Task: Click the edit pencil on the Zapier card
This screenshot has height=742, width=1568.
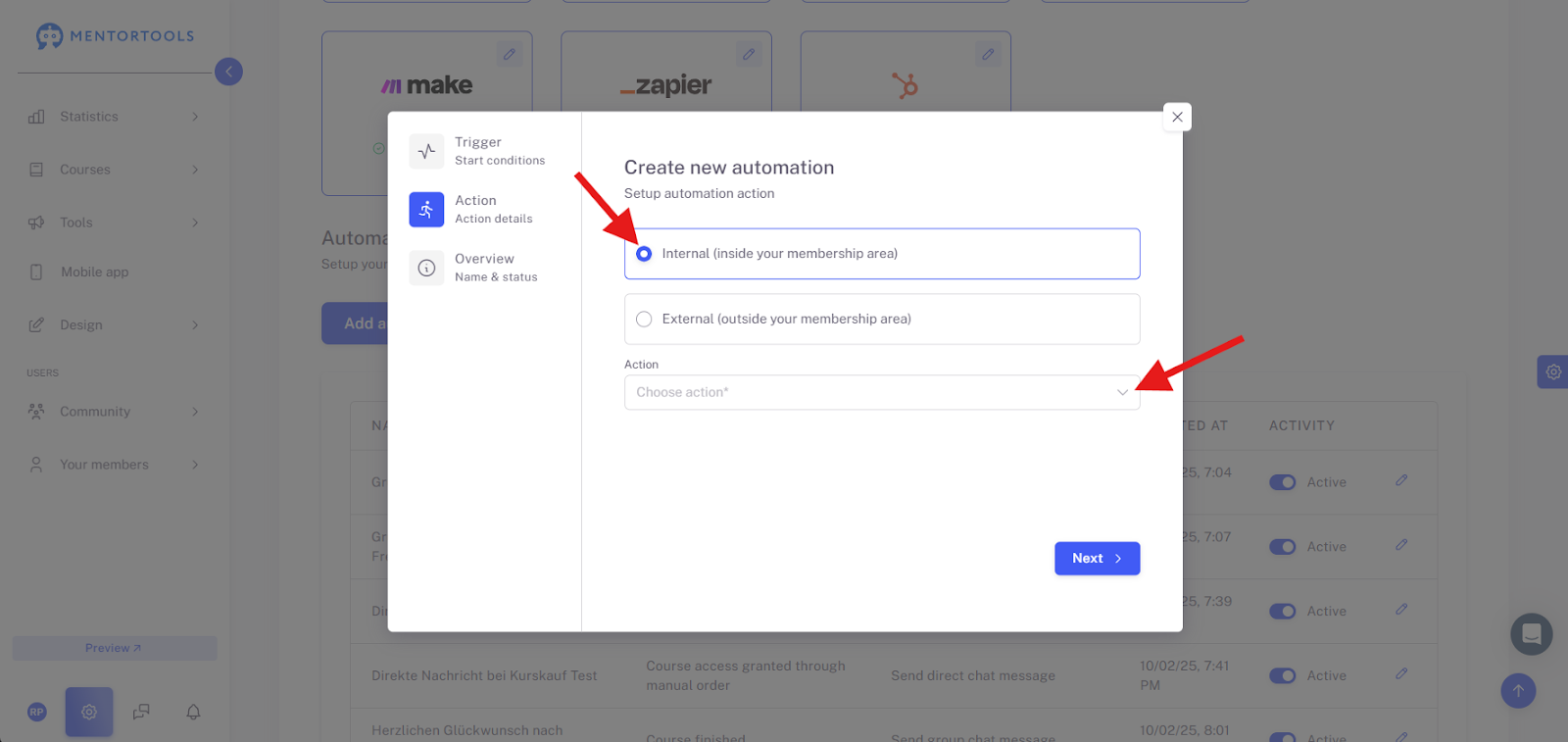Action: click(749, 55)
